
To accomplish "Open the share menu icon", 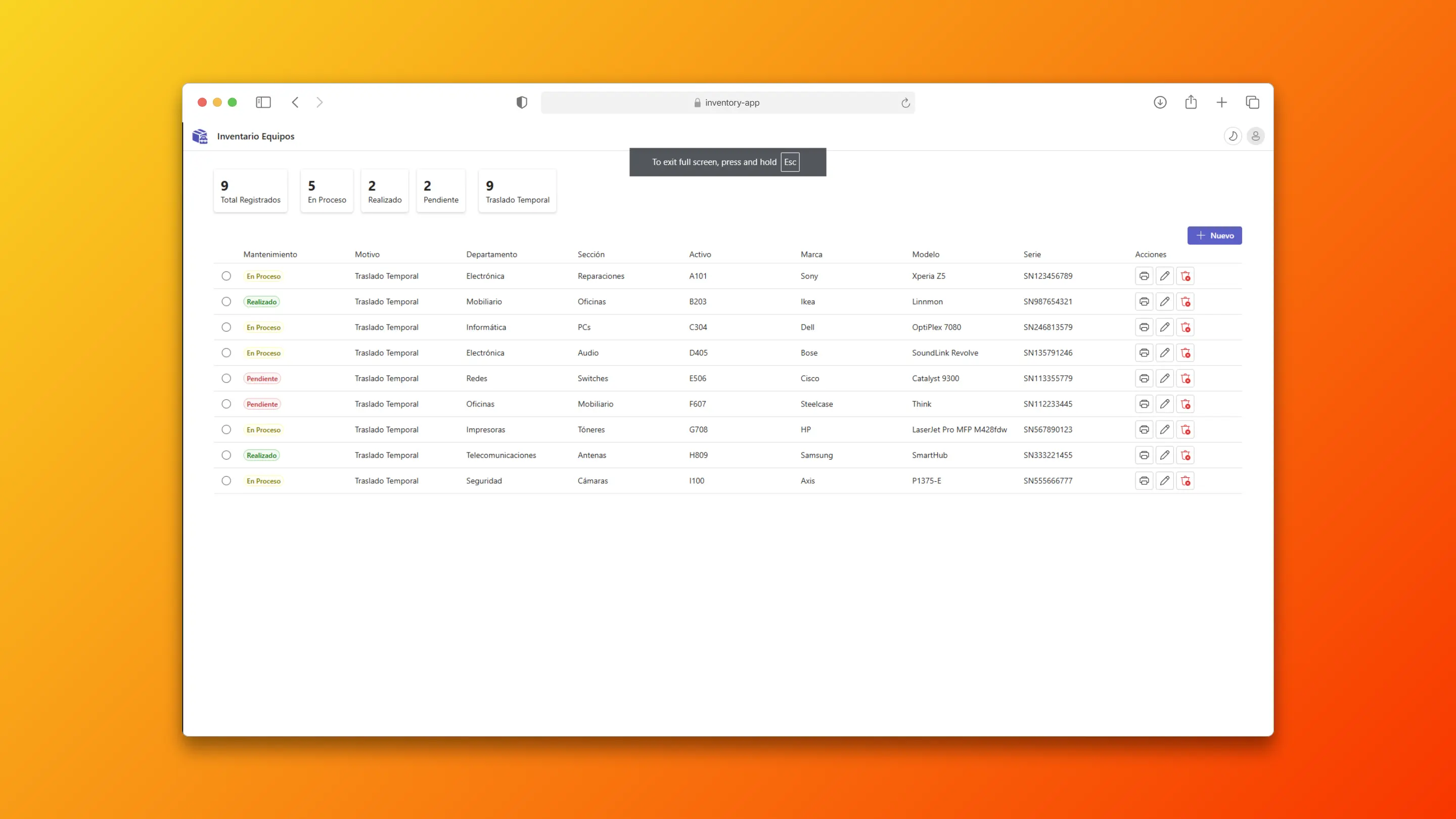I will pyautogui.click(x=1191, y=102).
